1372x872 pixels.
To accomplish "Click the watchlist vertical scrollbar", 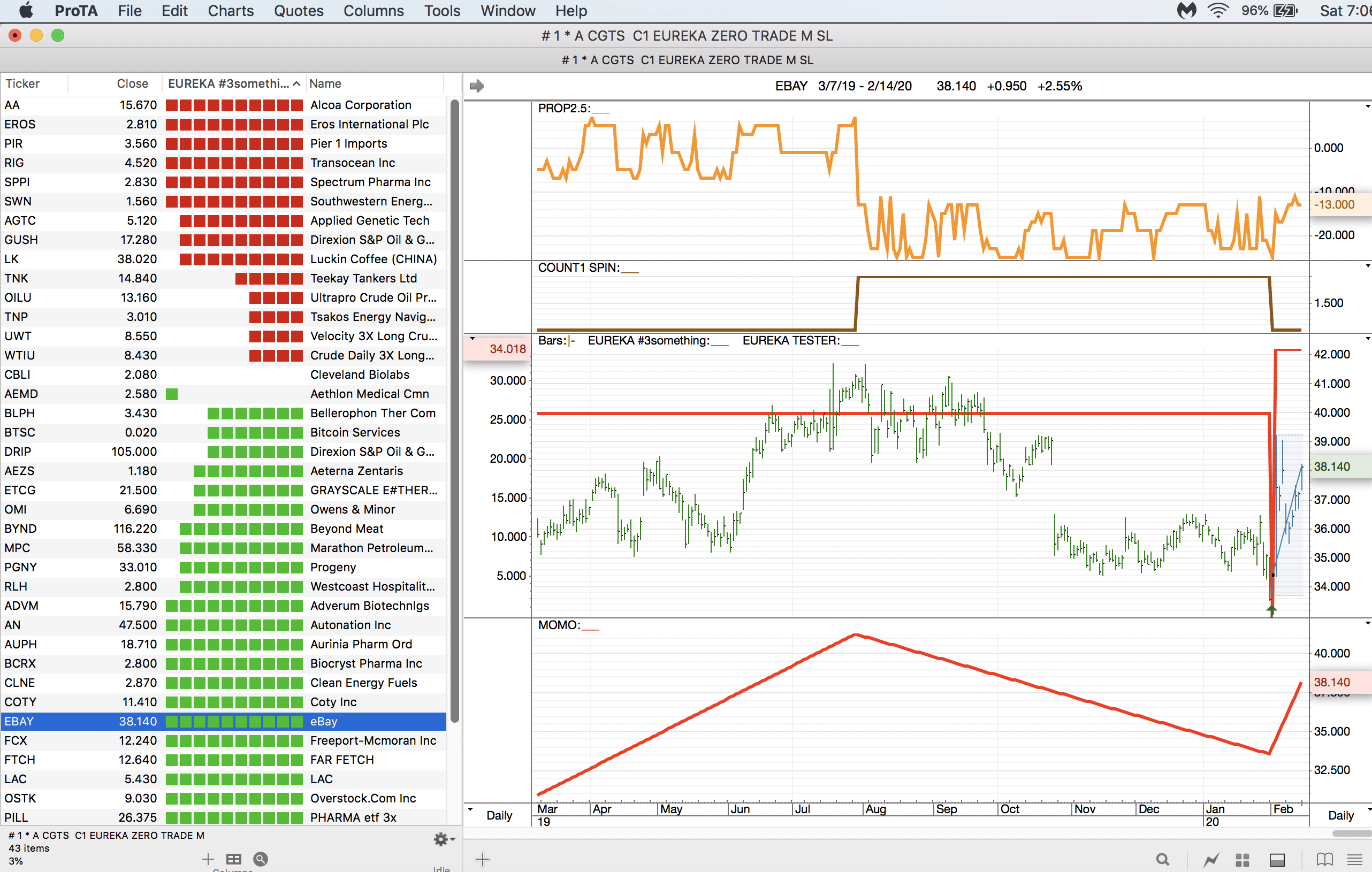I will click(454, 410).
